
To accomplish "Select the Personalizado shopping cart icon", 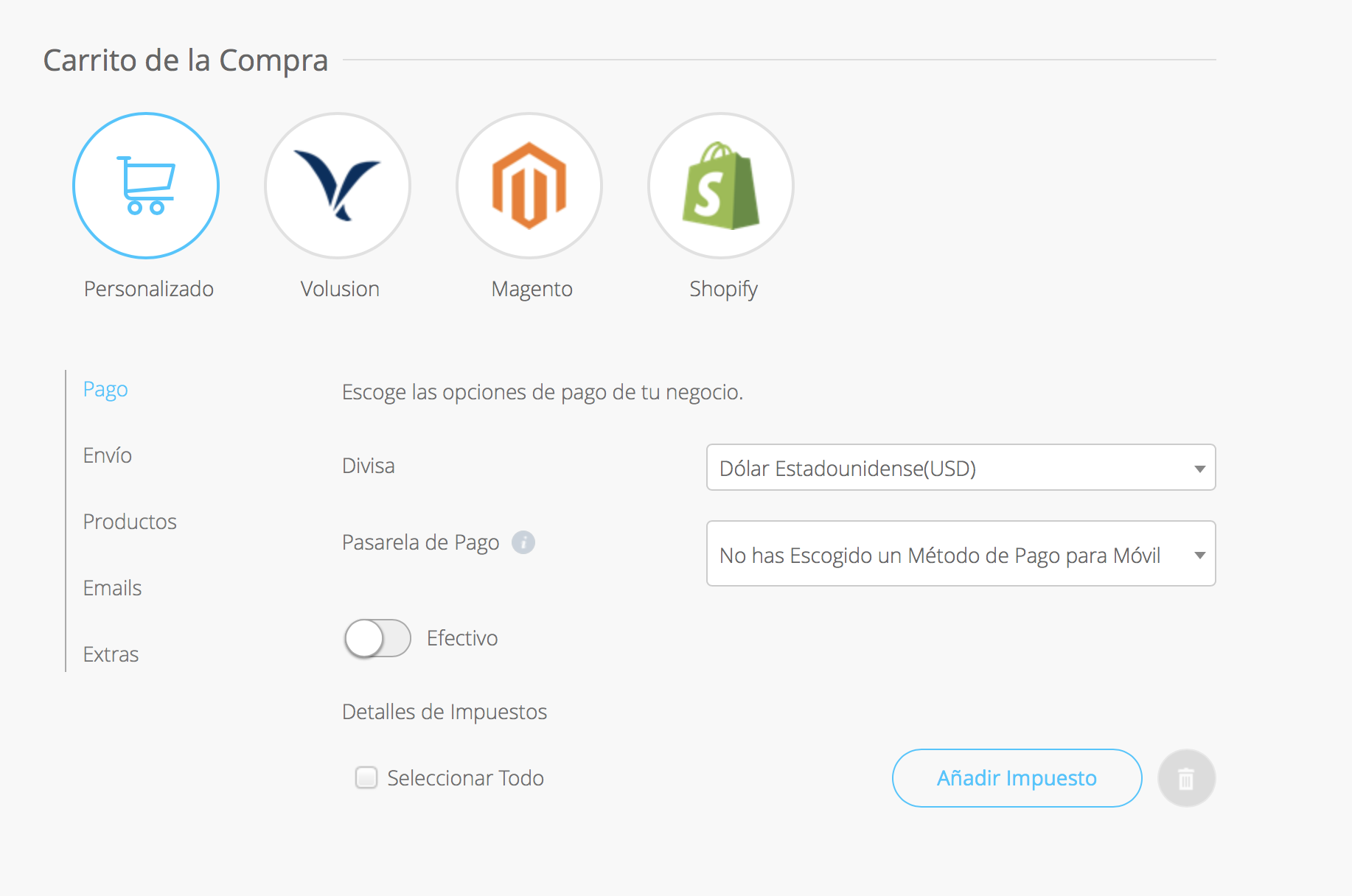I will tap(146, 186).
